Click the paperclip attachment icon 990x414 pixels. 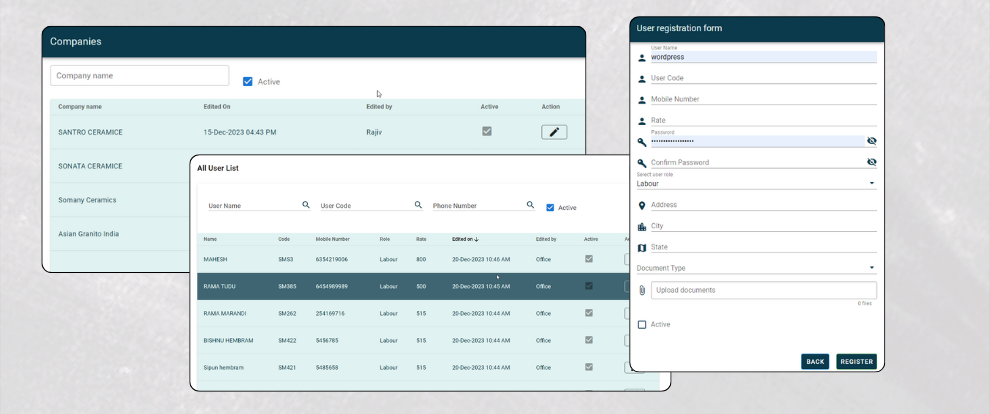tap(642, 290)
